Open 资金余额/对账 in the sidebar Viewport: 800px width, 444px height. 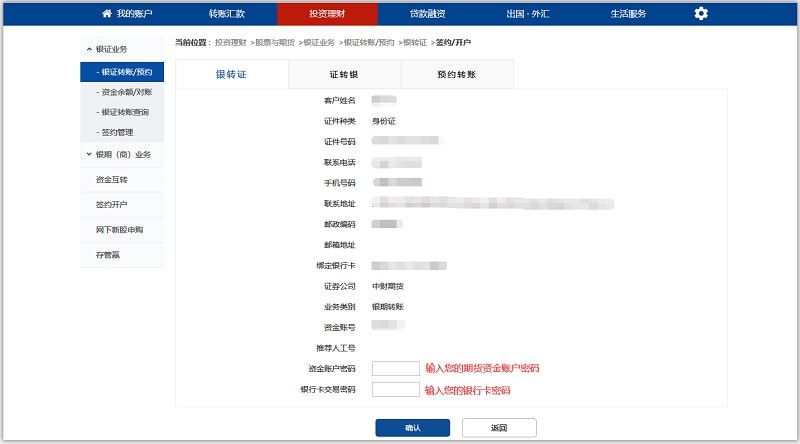pyautogui.click(x=124, y=92)
